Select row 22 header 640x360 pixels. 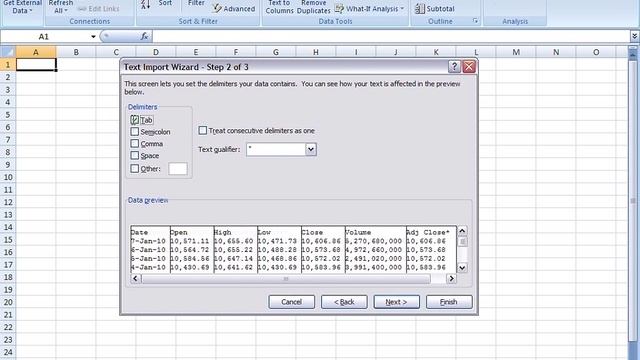(8, 327)
